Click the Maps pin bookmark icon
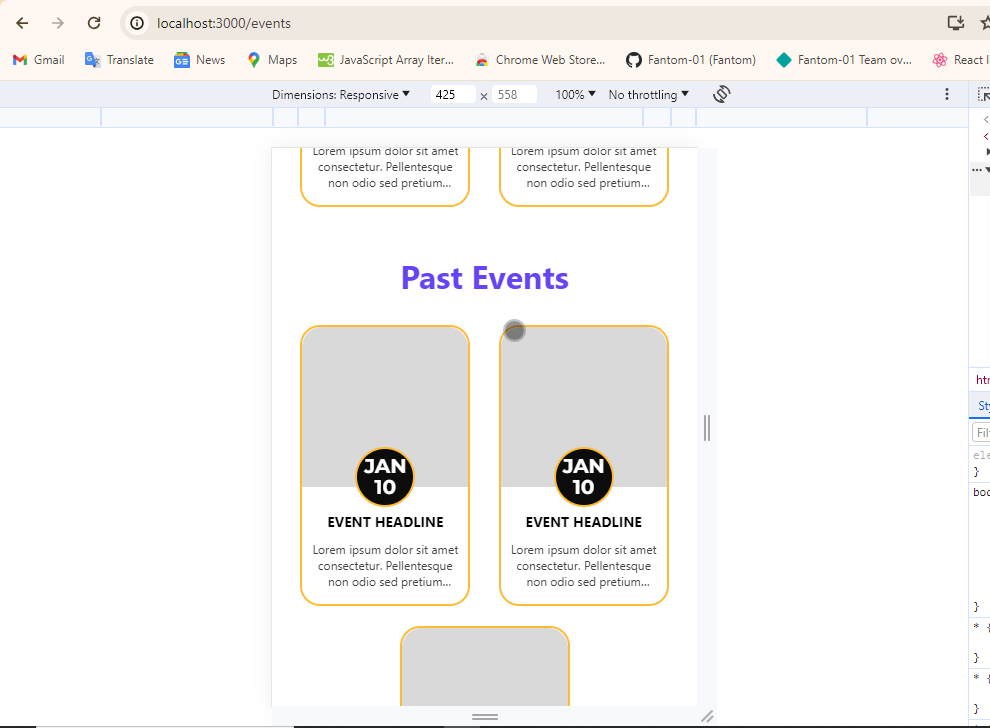The image size is (990, 728). (254, 60)
